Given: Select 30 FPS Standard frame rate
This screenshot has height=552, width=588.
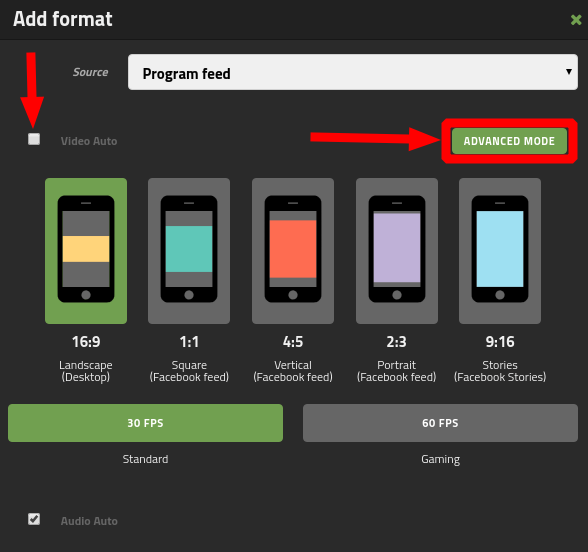Looking at the screenshot, I should pos(146,423).
